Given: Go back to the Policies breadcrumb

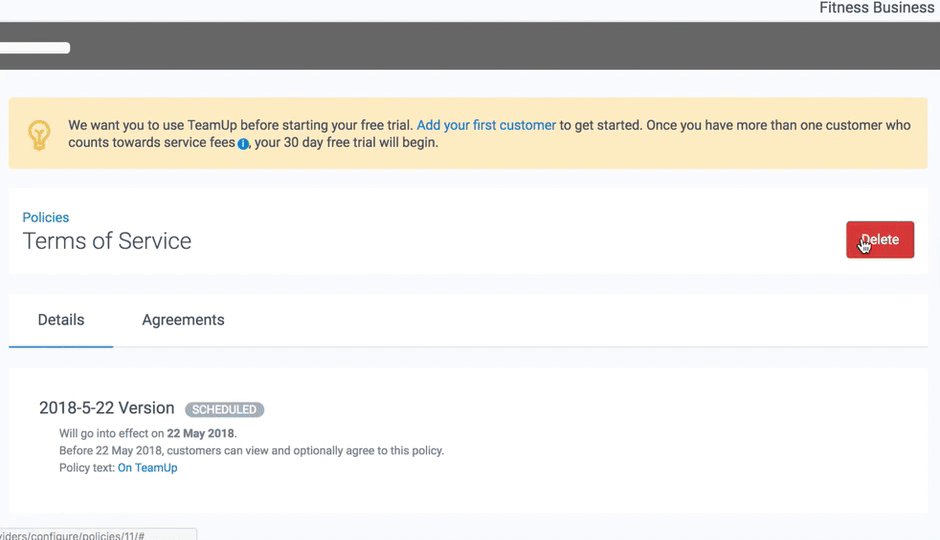Looking at the screenshot, I should [x=46, y=217].
